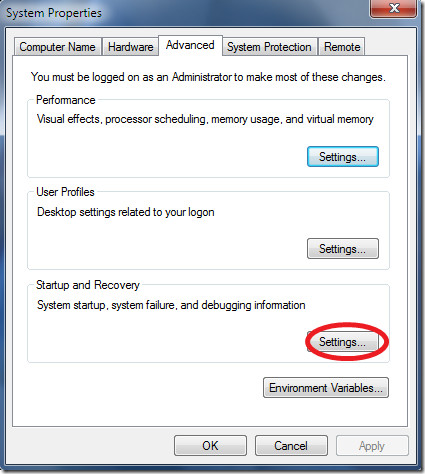This screenshot has height=474, width=425.
Task: Switch to the Remote tab
Action: [342, 47]
